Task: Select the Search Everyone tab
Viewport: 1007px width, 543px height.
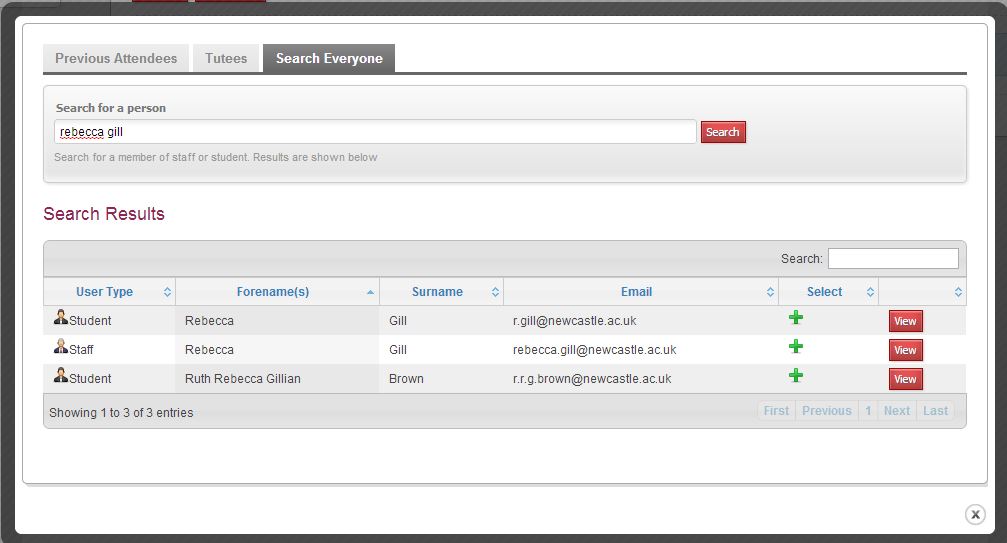Action: [x=329, y=58]
